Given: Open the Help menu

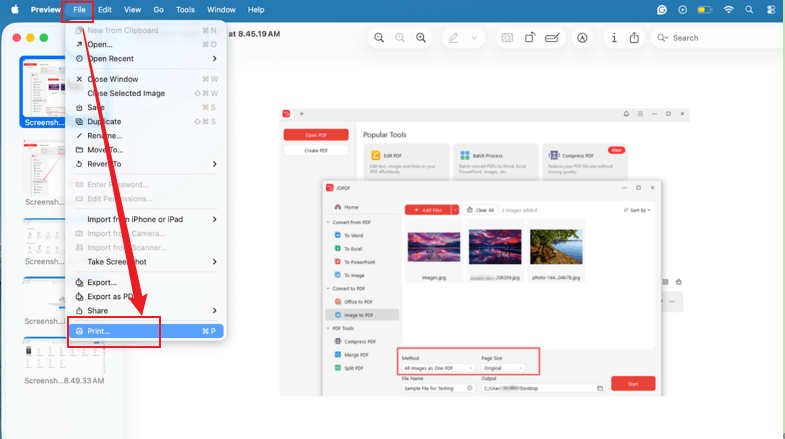Looking at the screenshot, I should [256, 10].
